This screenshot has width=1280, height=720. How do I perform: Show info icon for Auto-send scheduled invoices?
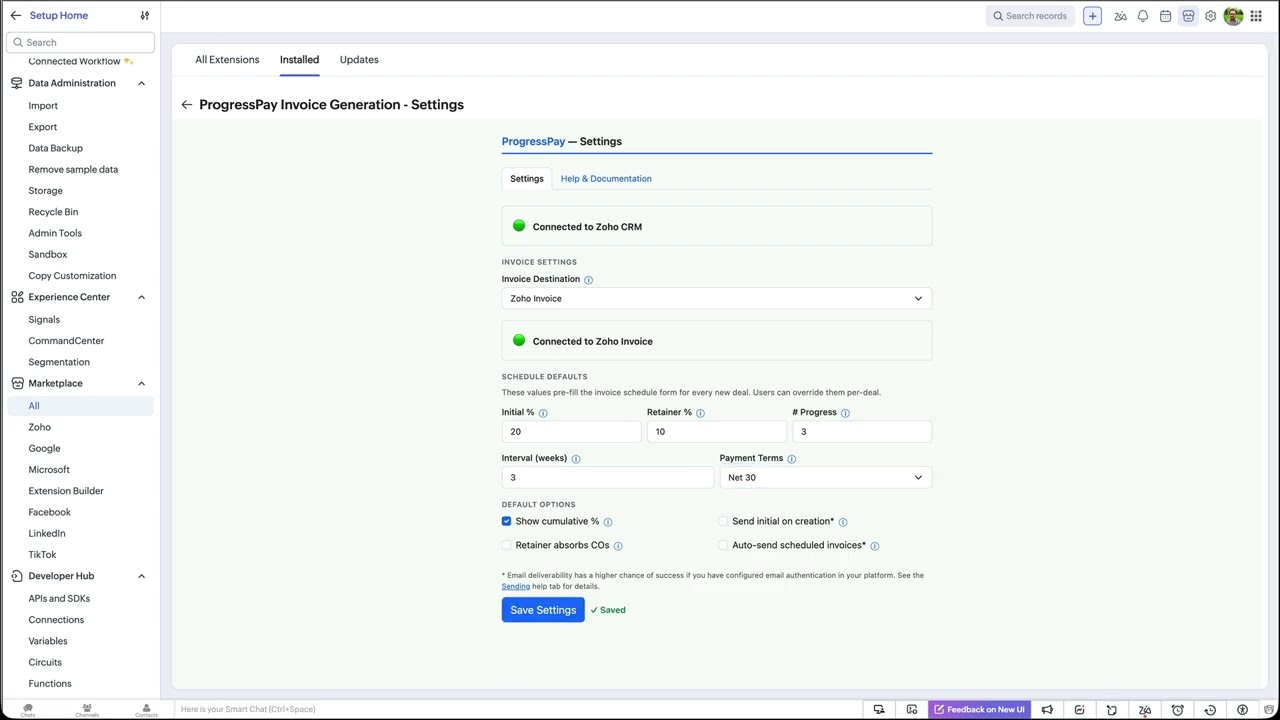click(874, 546)
